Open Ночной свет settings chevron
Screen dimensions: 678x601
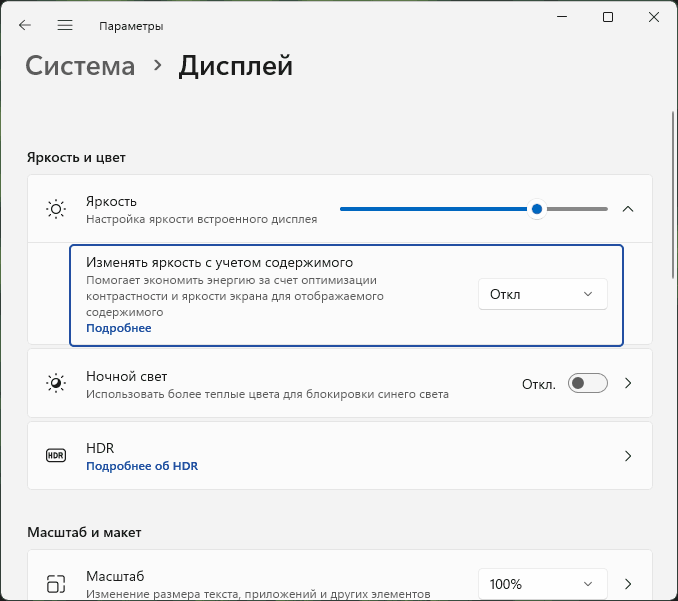click(x=628, y=383)
